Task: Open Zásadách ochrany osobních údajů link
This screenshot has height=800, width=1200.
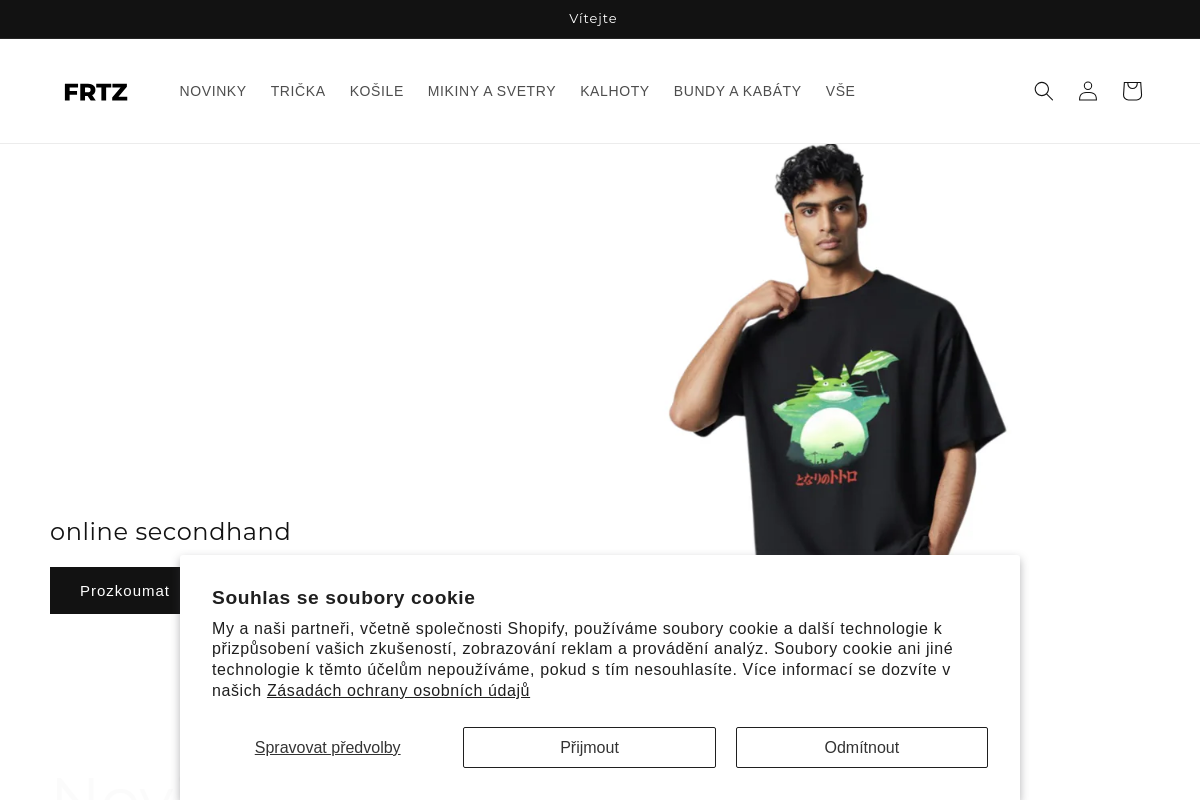Action: pos(398,691)
